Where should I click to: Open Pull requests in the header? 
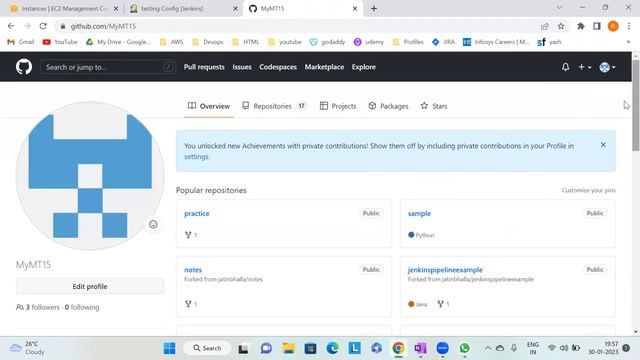click(204, 67)
